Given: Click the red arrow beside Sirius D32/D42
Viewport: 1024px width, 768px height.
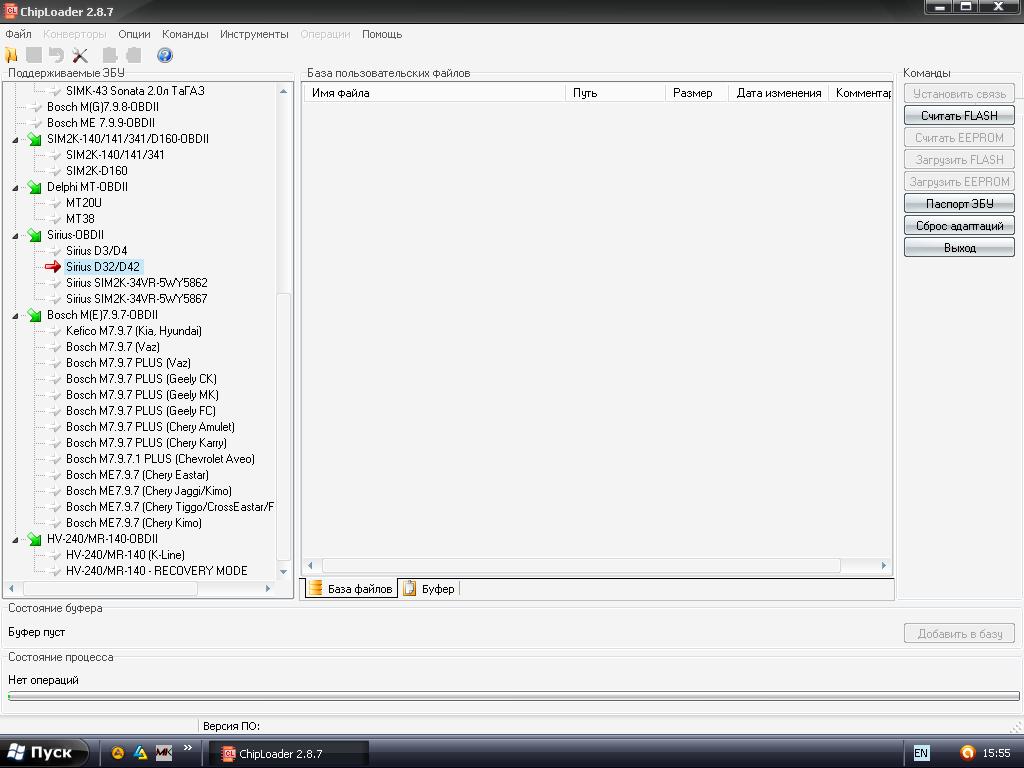Looking at the screenshot, I should 53,267.
